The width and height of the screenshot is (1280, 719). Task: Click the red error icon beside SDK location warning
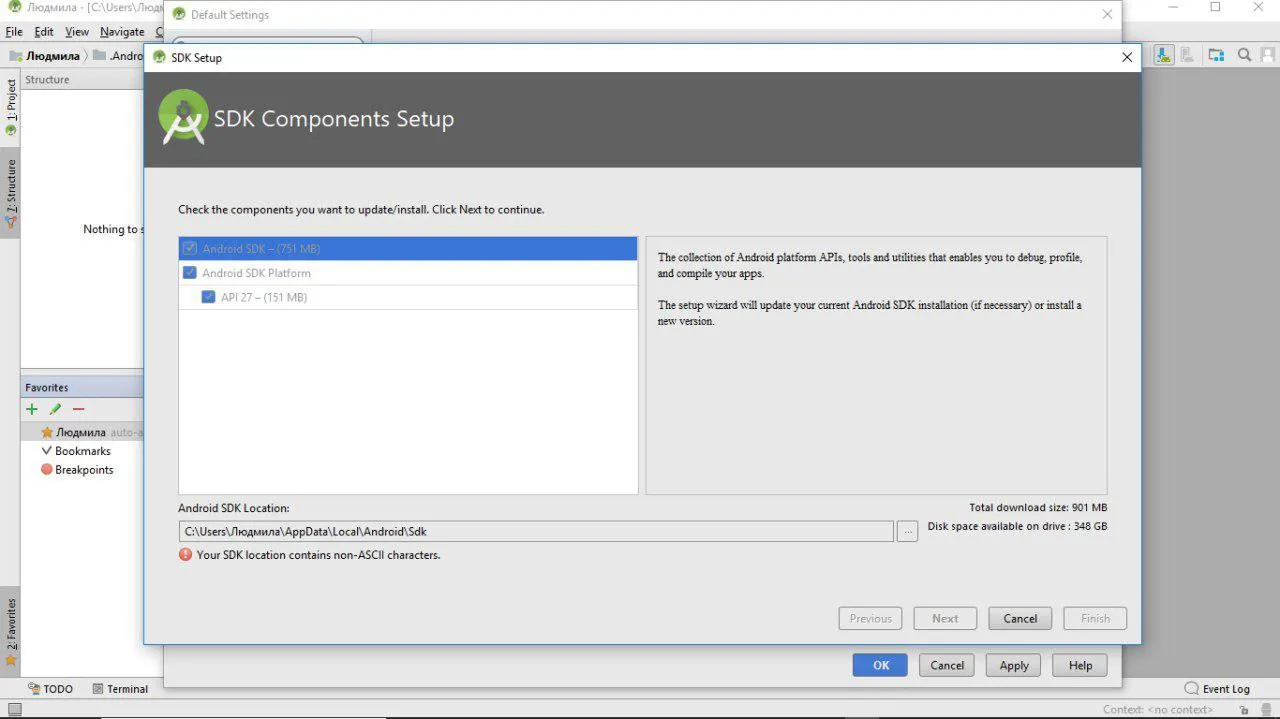pos(185,554)
